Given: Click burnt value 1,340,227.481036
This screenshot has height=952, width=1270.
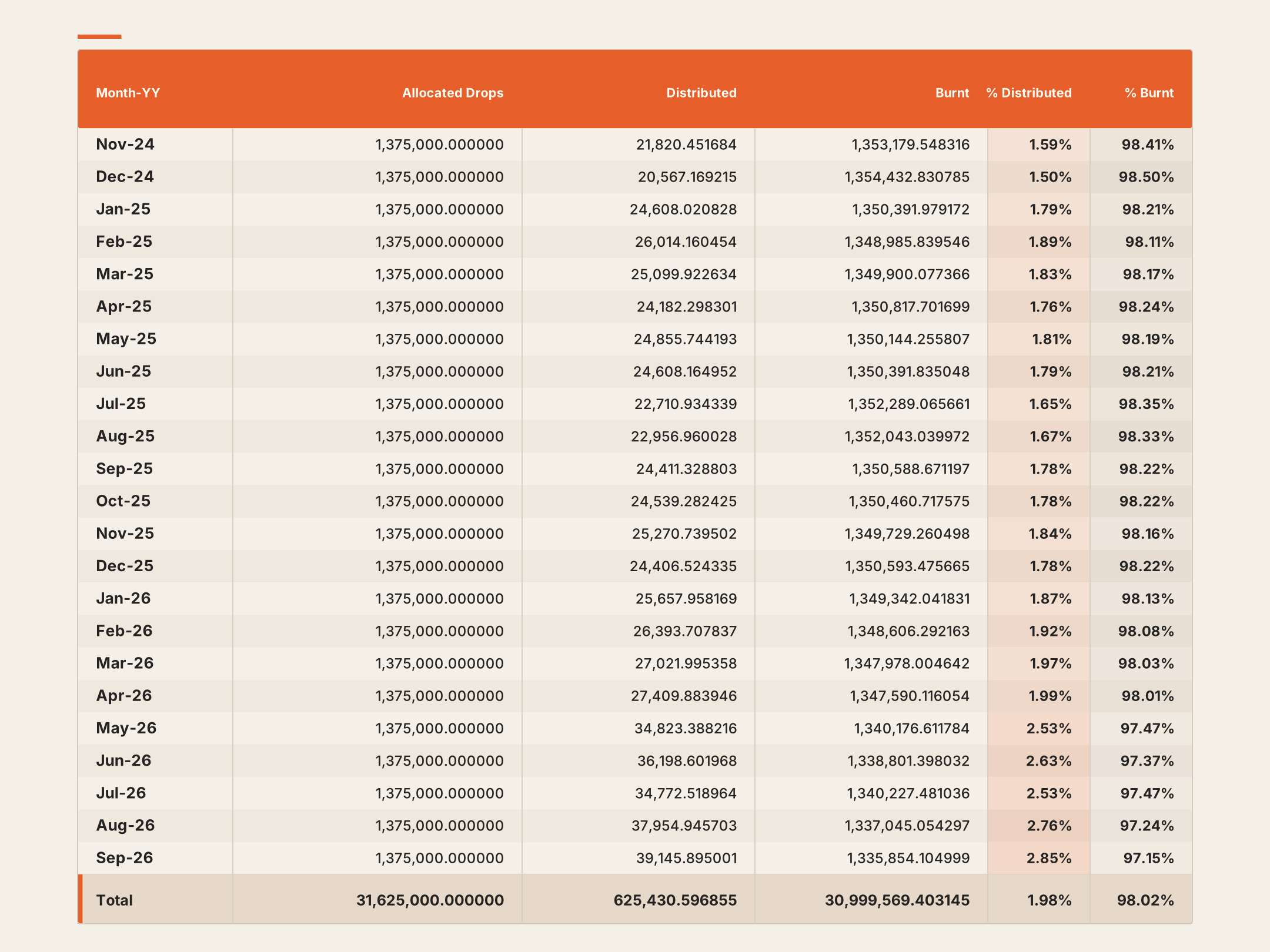Looking at the screenshot, I should tap(908, 793).
